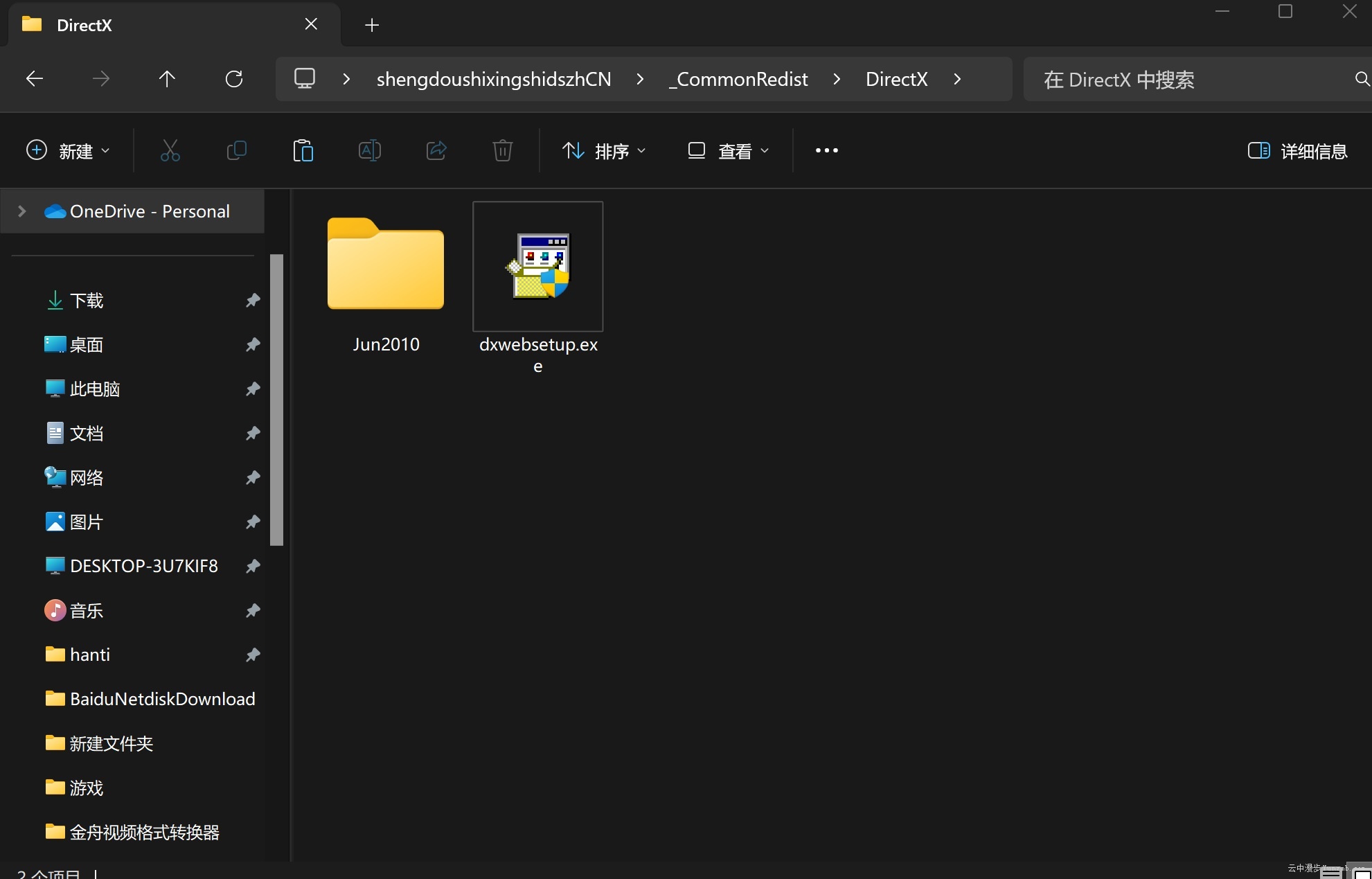The image size is (1372, 879).
Task: Open 下载 (Downloads) in sidebar
Action: 86,300
